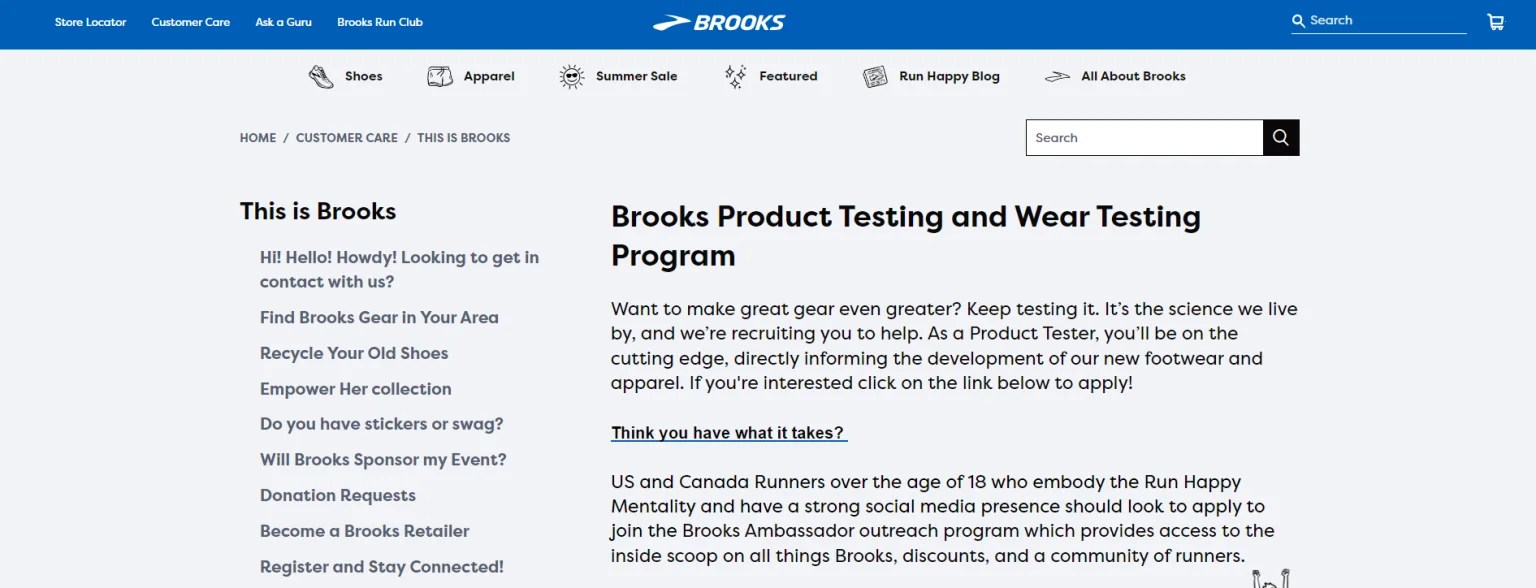Open Summer Sale via the sun icon

(x=570, y=75)
